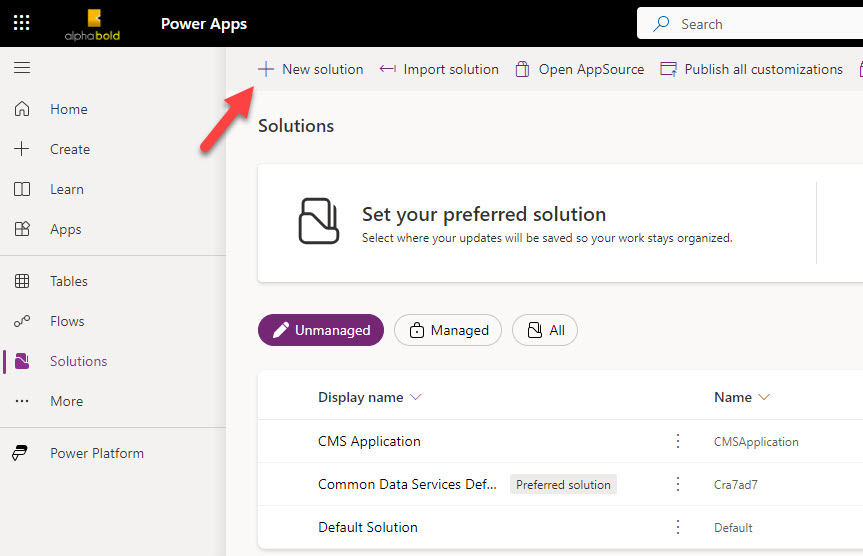The width and height of the screenshot is (863, 556).
Task: Click the Apps grid icon
Action: click(x=22, y=229)
